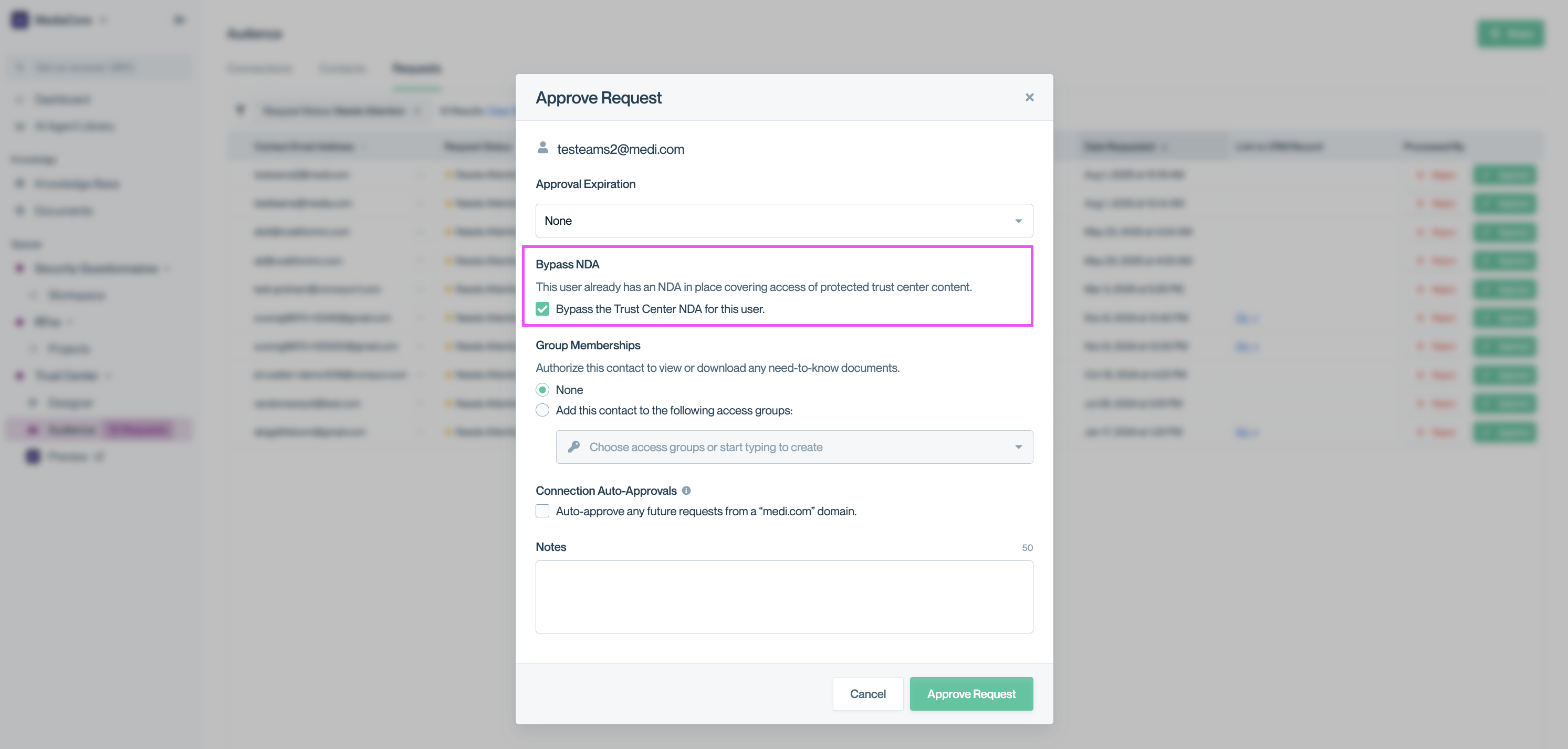Close the Approve Request dialog with X
Screen dimensions: 1568x749
tap(1029, 97)
